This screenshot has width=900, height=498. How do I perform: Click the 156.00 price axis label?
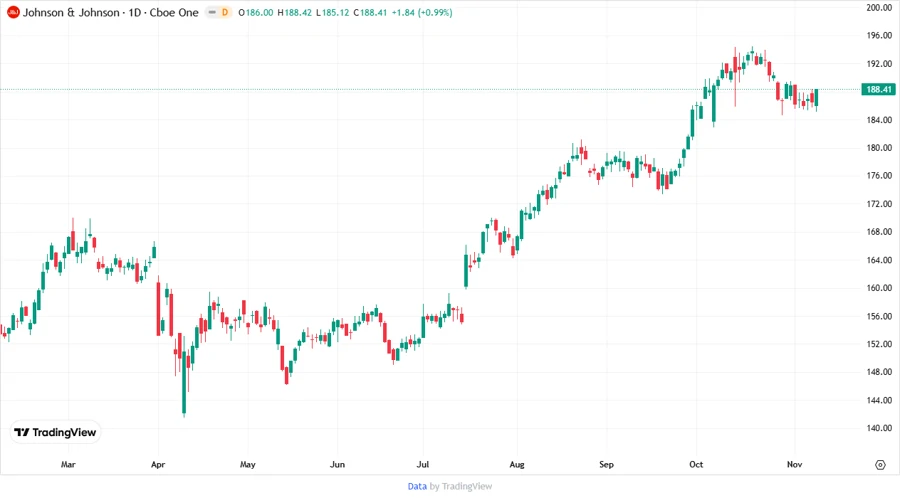click(x=879, y=316)
